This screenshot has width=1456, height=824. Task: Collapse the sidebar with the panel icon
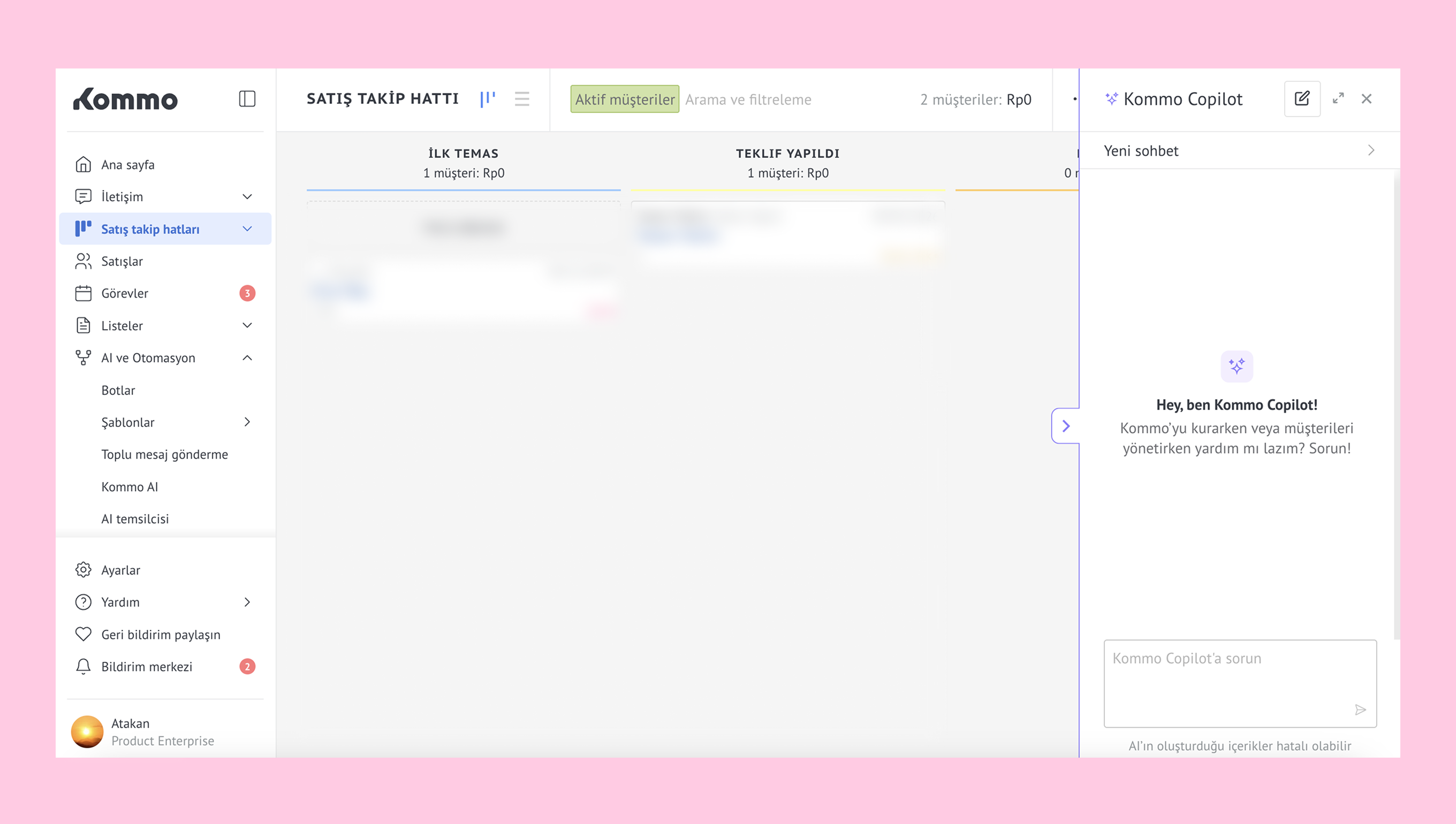coord(247,99)
